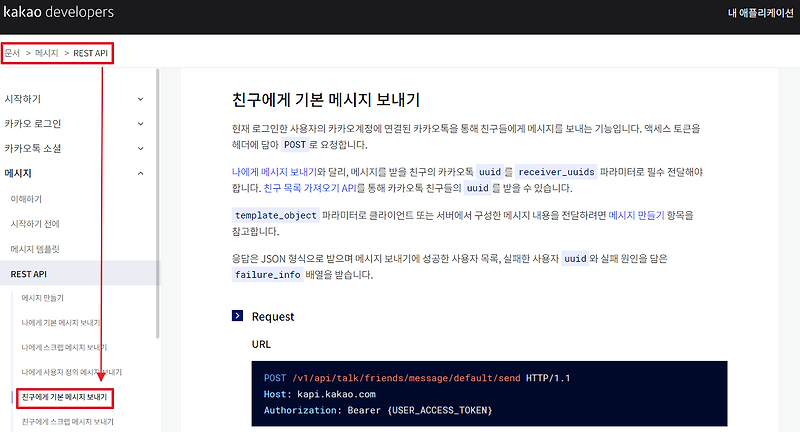Click the Authorization Bearer line in code
Image resolution: width=800 pixels, height=432 pixels.
click(378, 410)
